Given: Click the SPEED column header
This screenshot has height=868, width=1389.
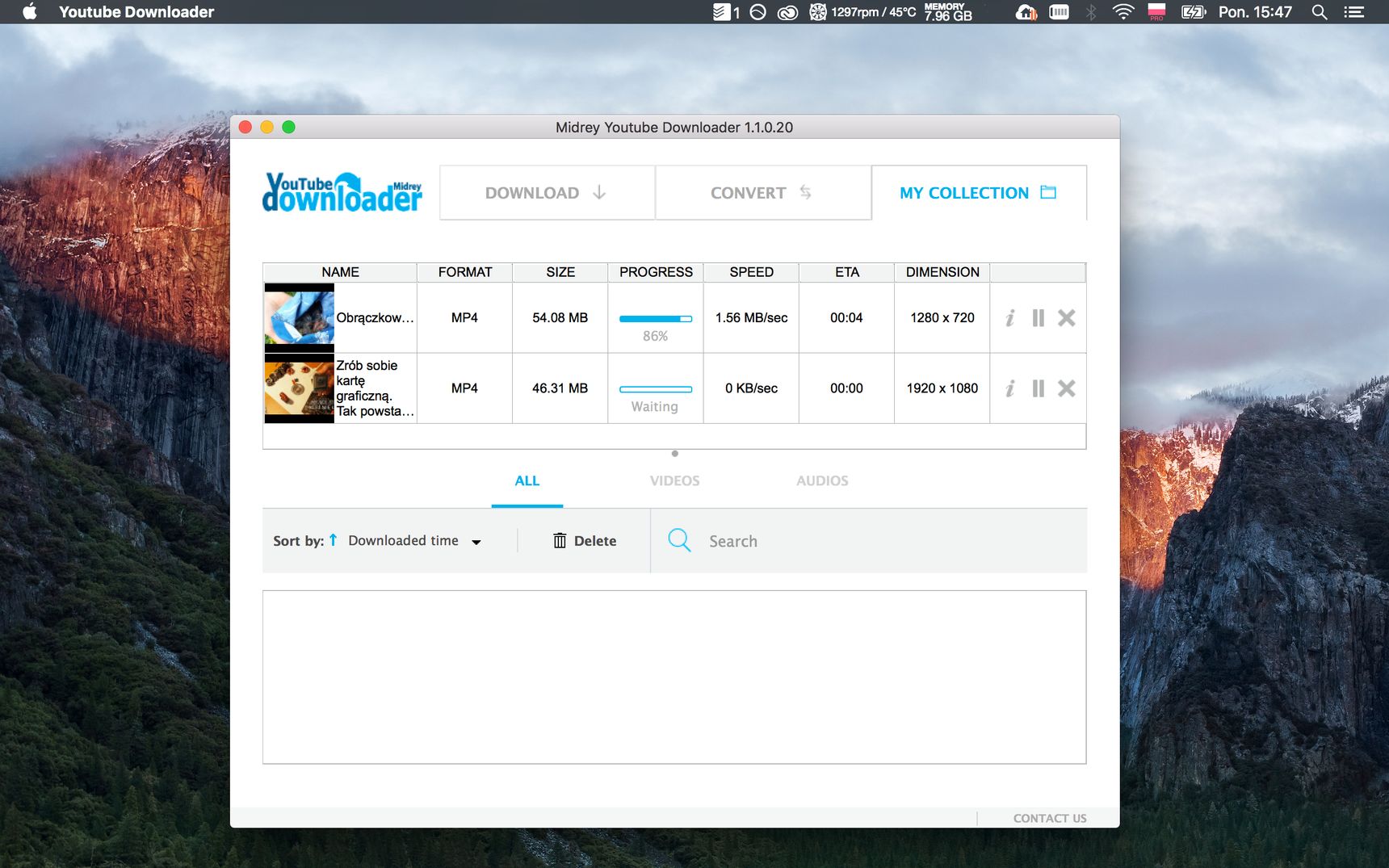Looking at the screenshot, I should (752, 272).
